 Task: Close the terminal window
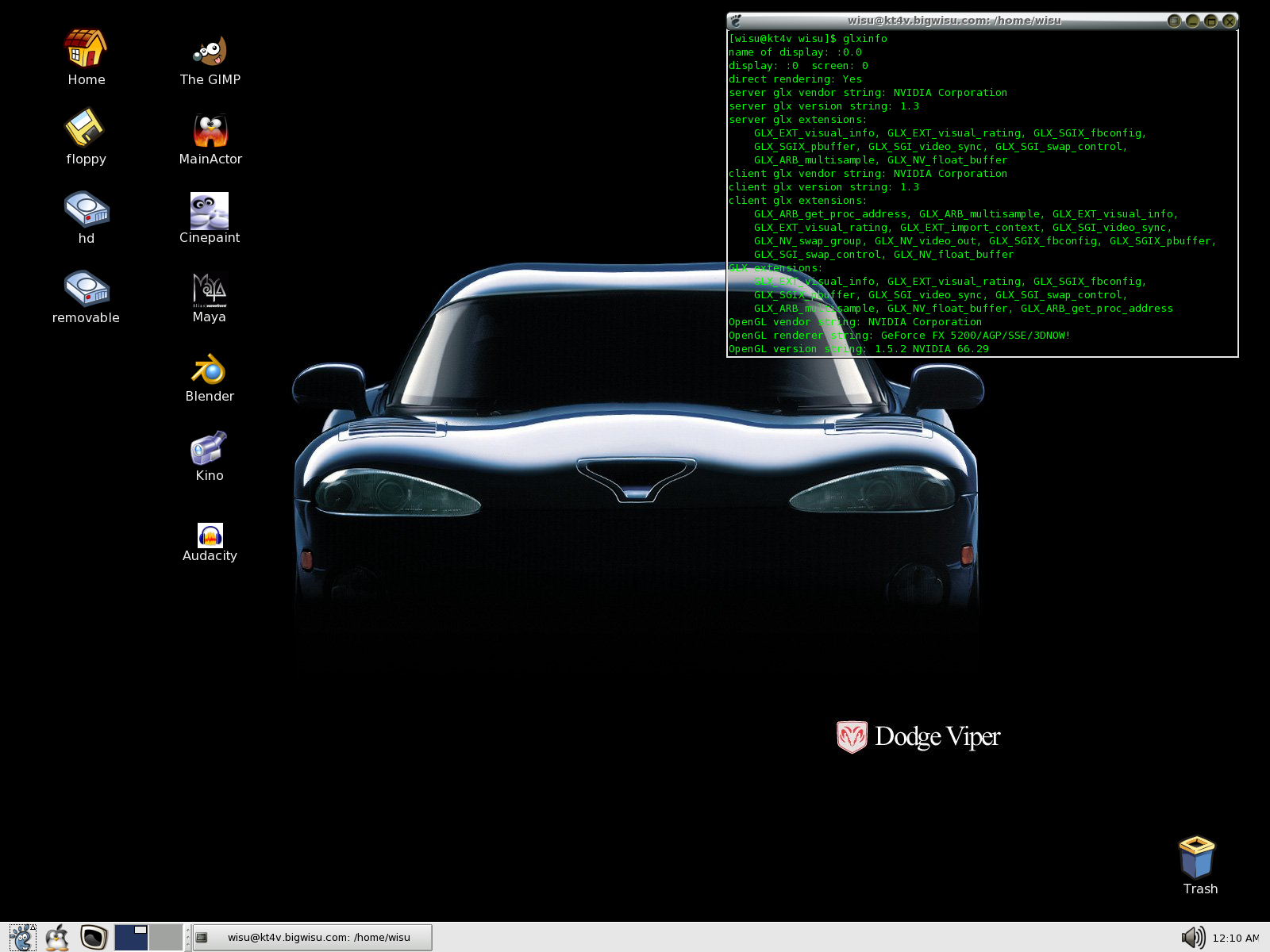1229,21
